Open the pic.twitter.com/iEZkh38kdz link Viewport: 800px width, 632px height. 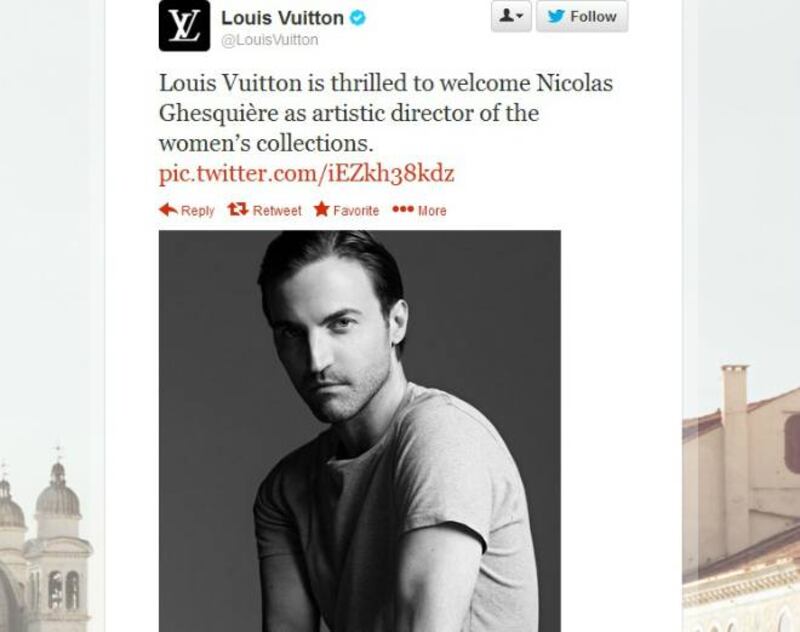point(307,173)
